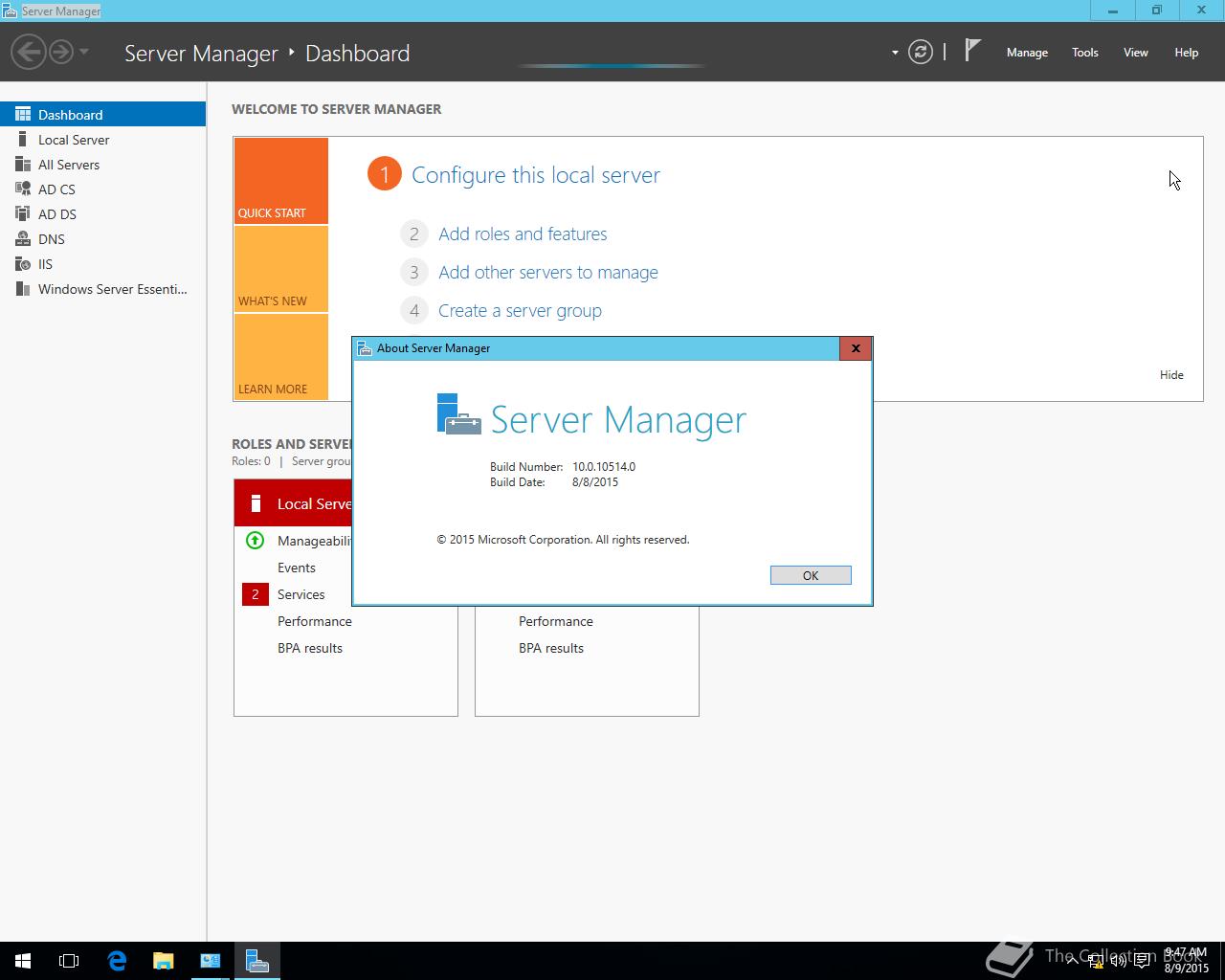Open the Manage menu
This screenshot has height=980, width=1225.
point(1027,53)
